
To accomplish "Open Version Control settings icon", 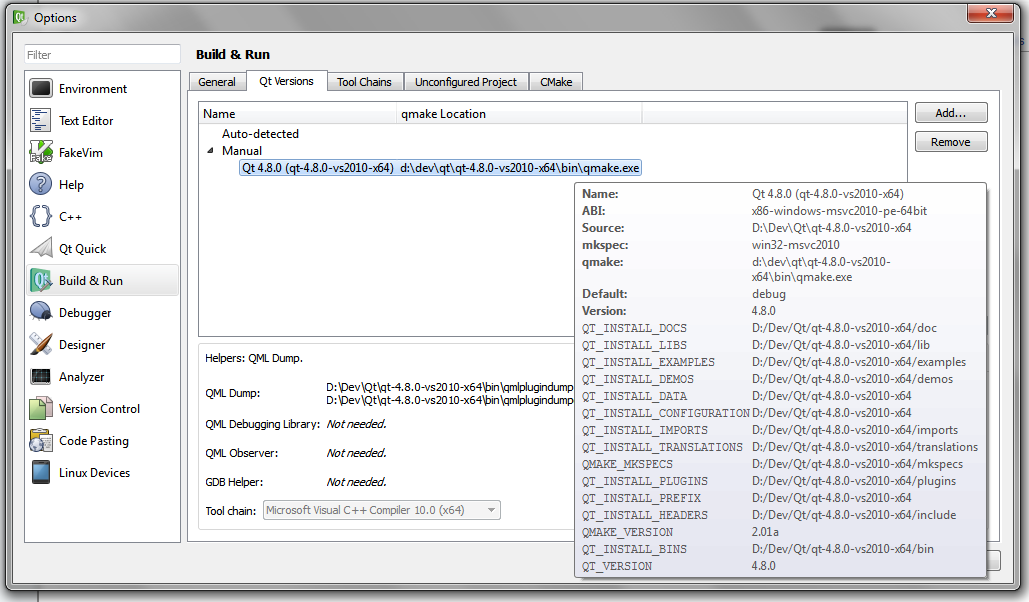I will tap(41, 409).
